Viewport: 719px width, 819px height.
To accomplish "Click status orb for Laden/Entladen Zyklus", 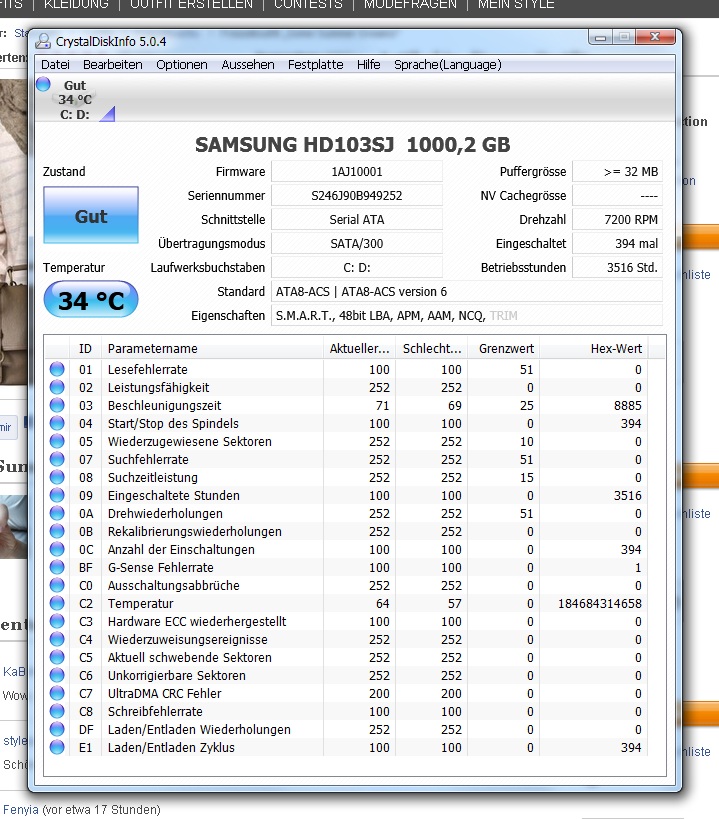I will [x=57, y=747].
